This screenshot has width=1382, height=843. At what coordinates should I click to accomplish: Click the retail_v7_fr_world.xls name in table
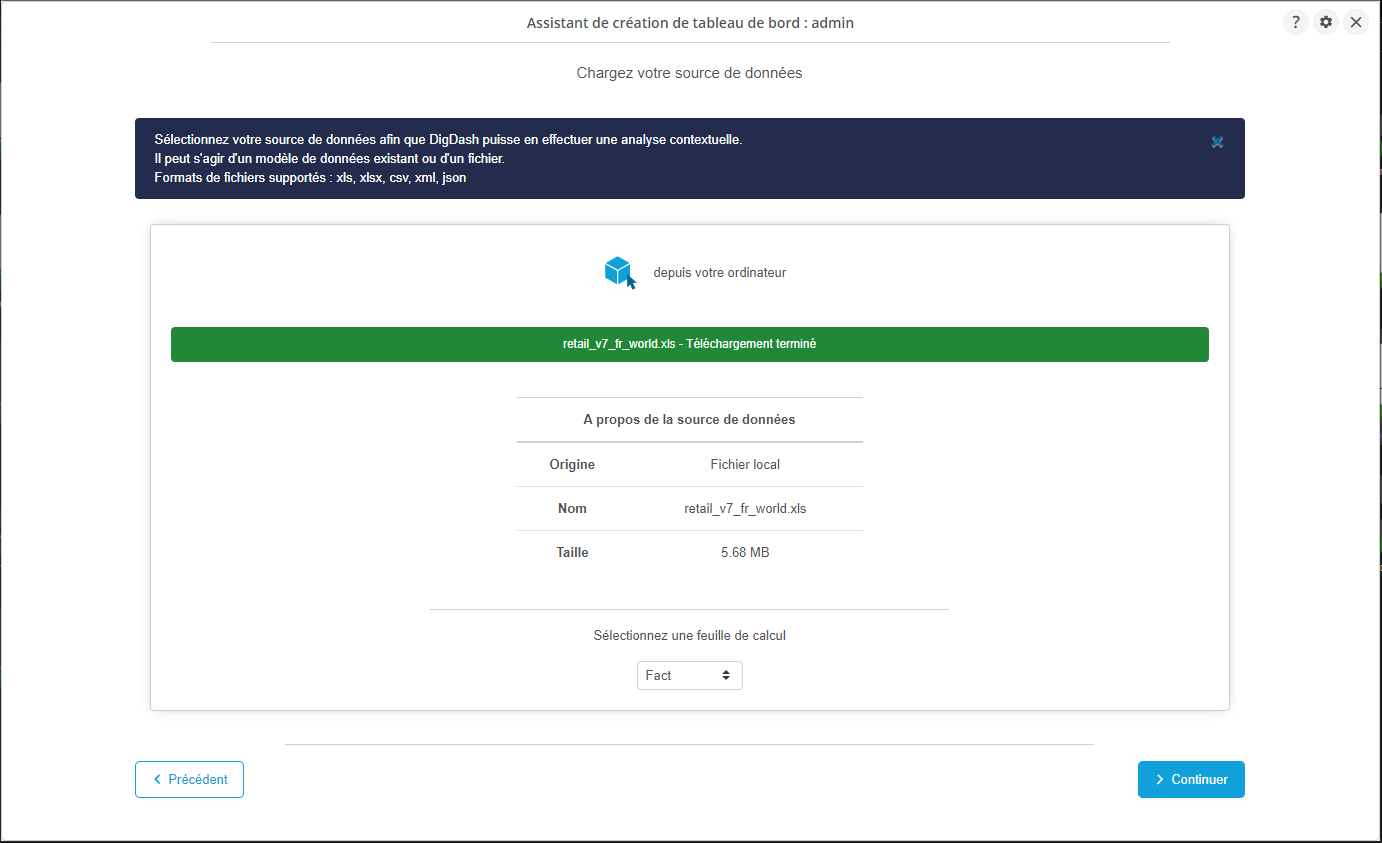coord(745,509)
